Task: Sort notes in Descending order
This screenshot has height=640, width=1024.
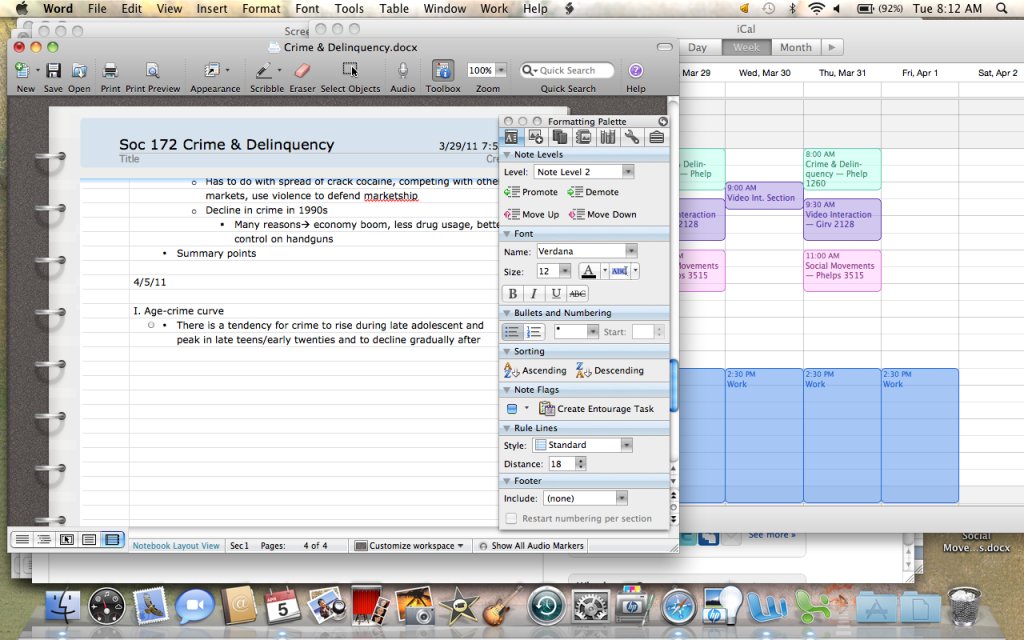Action: [x=610, y=370]
